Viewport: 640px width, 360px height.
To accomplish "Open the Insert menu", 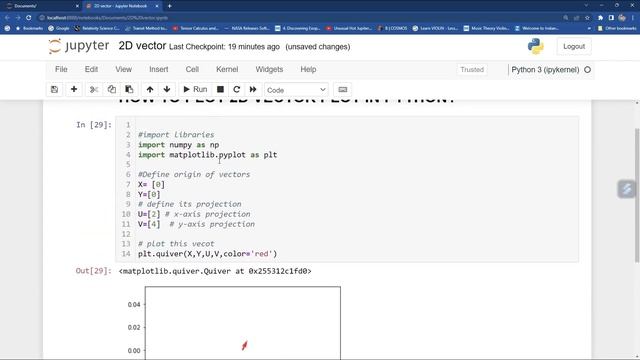I will pos(159,69).
